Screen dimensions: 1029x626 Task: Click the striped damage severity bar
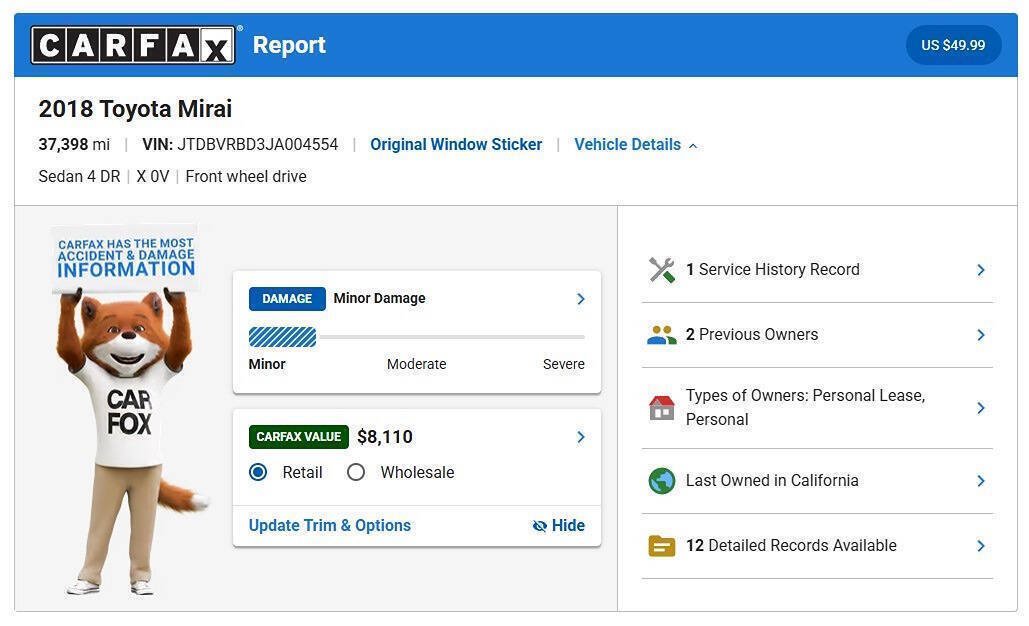[x=282, y=337]
